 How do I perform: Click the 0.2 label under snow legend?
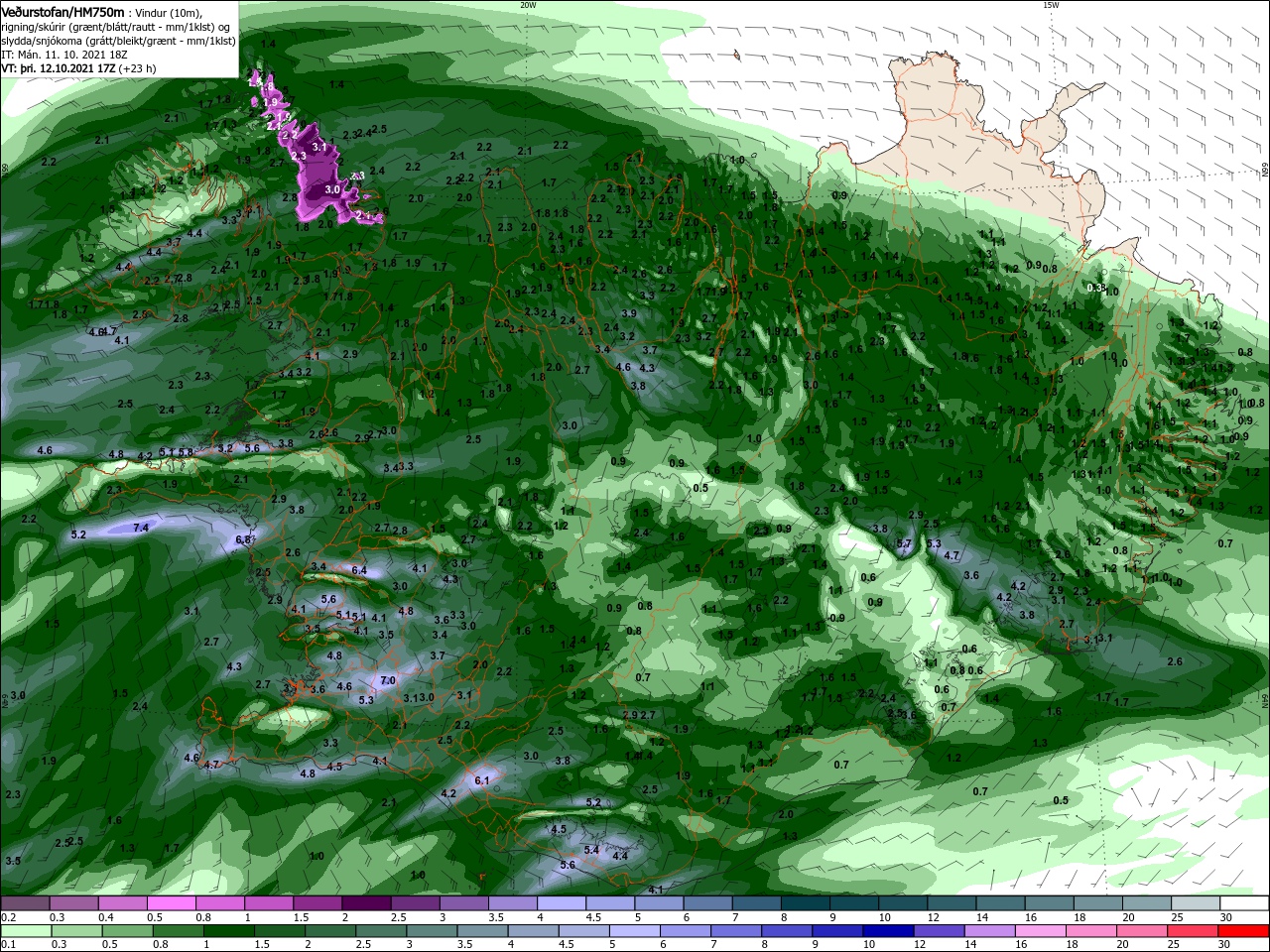click(8, 917)
